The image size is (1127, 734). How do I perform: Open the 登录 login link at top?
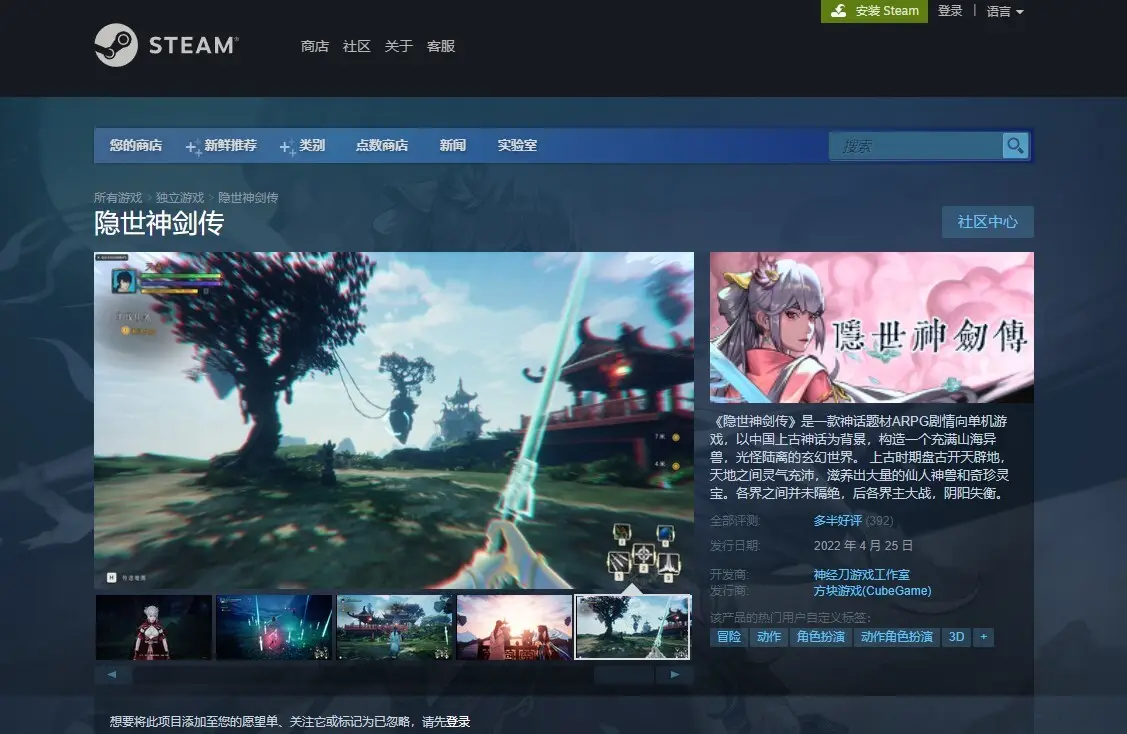tap(949, 11)
